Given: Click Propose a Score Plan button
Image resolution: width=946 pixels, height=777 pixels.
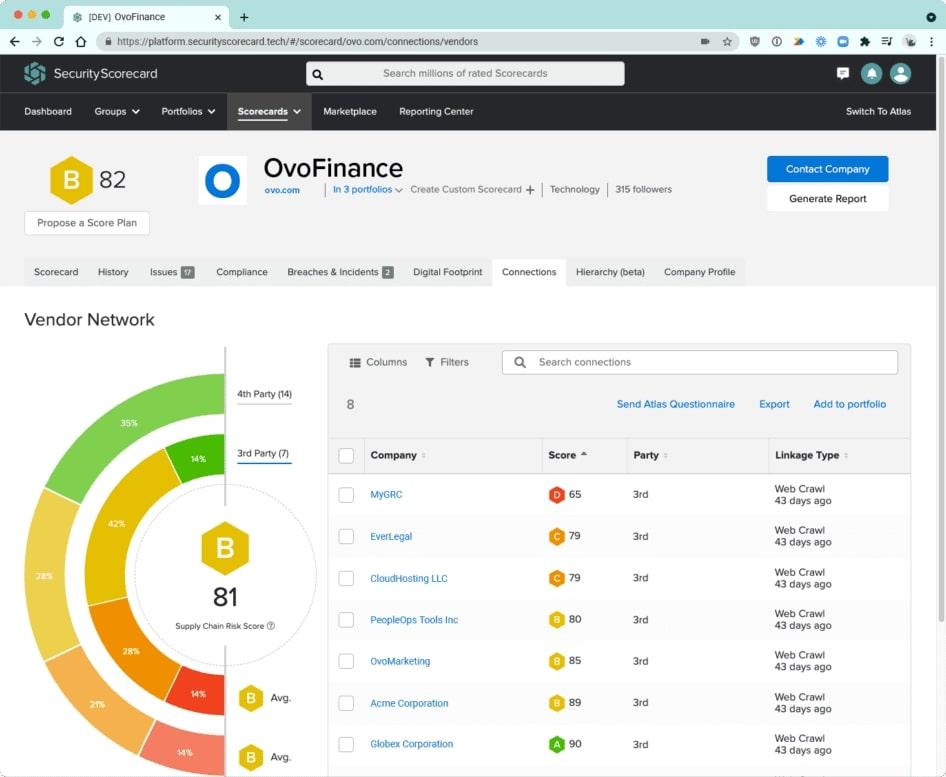Looking at the screenshot, I should (87, 223).
